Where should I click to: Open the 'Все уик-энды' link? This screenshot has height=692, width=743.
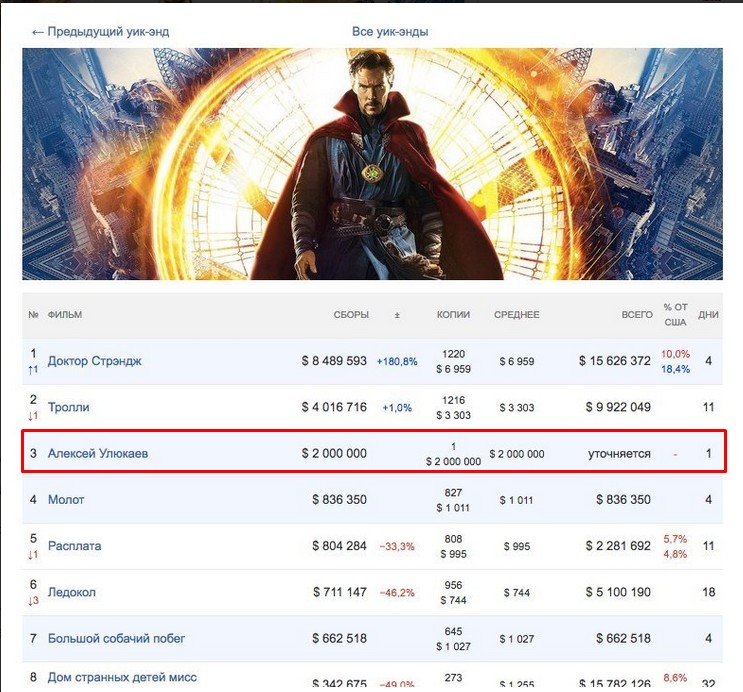coord(390,32)
